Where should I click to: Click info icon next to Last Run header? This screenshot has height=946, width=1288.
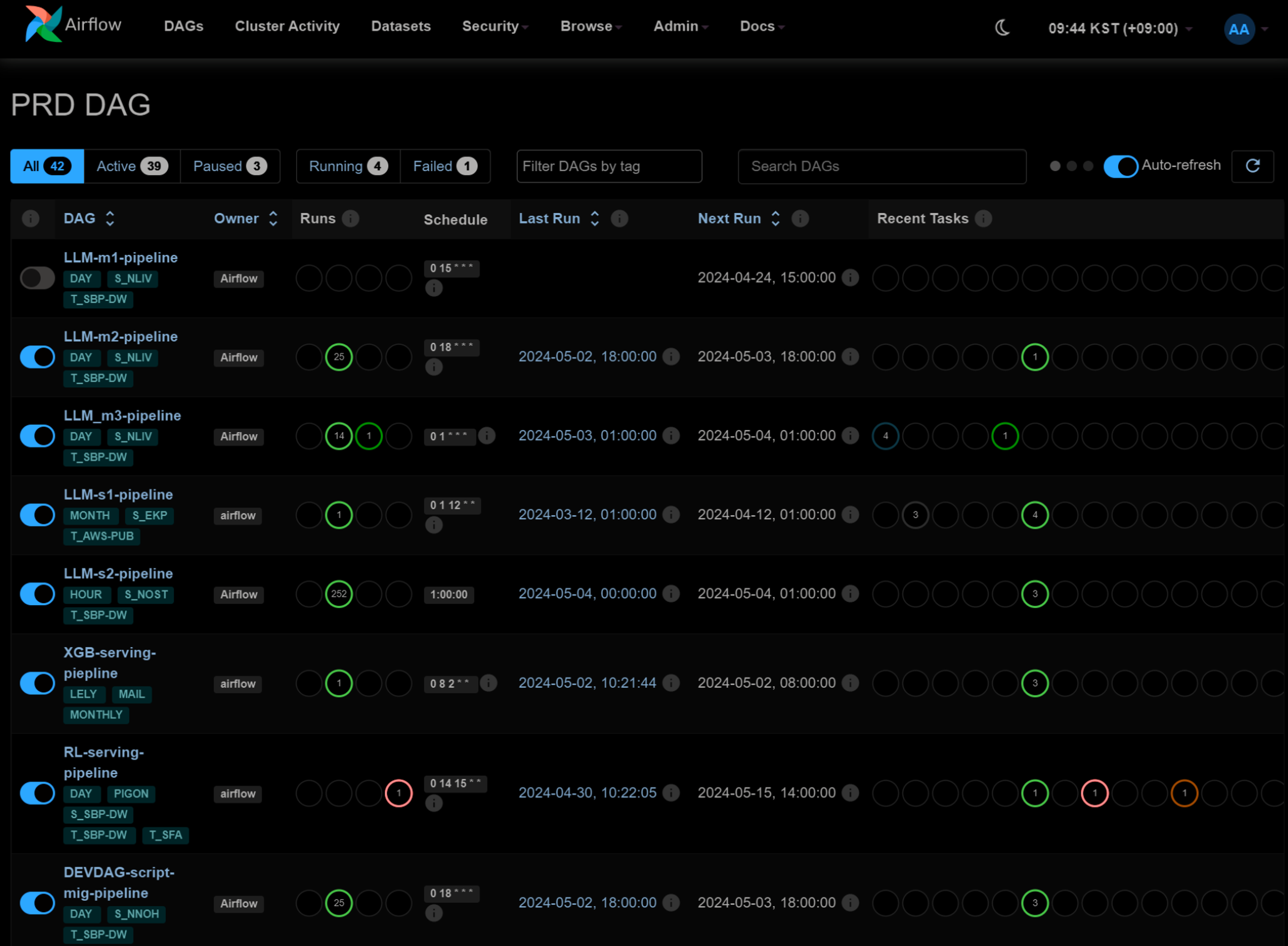(x=620, y=218)
